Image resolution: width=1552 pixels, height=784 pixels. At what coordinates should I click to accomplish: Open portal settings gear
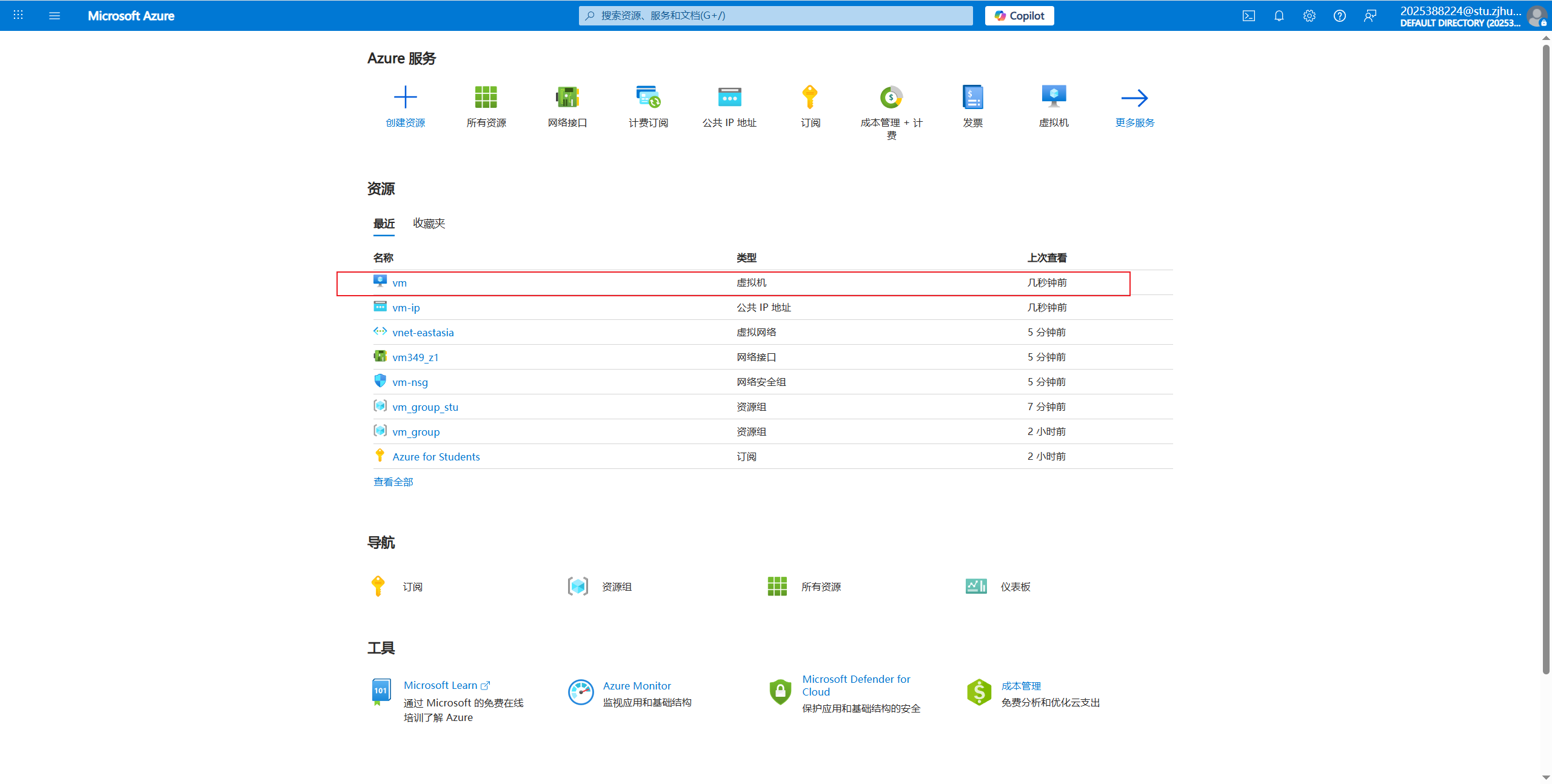coord(1309,16)
